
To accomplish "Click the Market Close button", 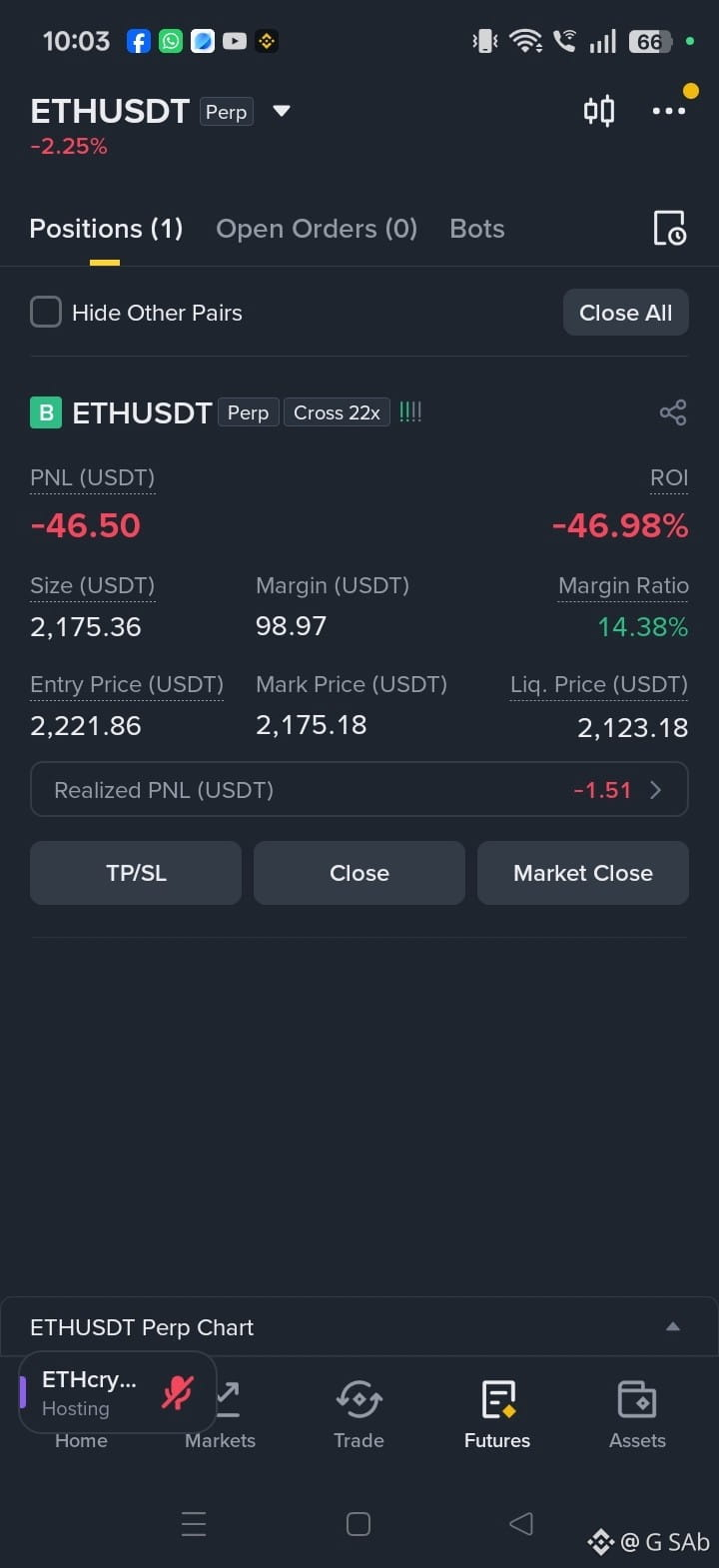I will click(x=583, y=873).
